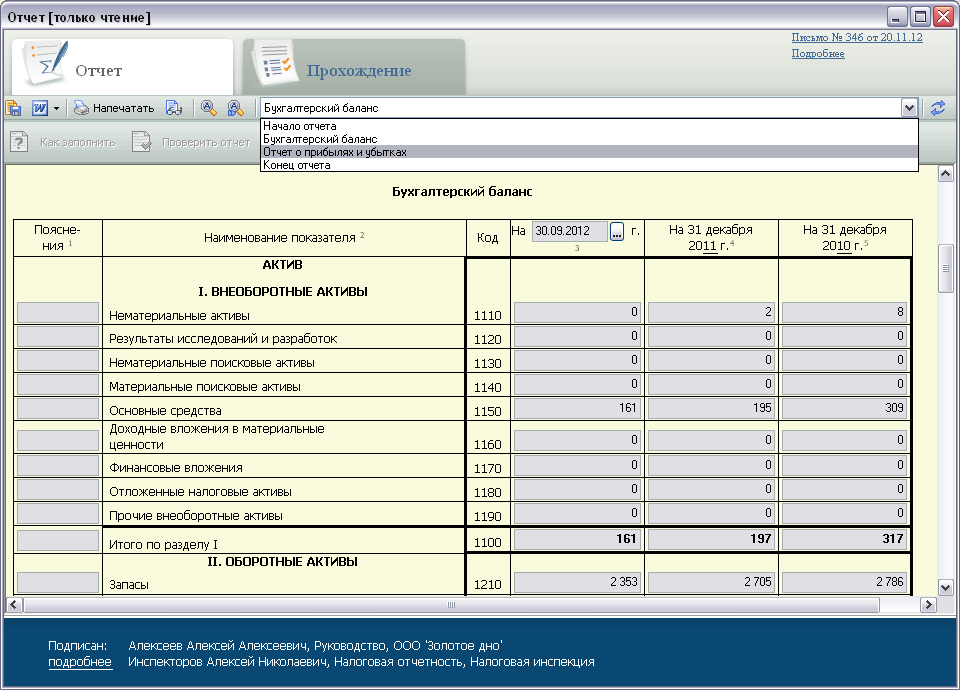Click the подробнее link near signatures

[80, 662]
